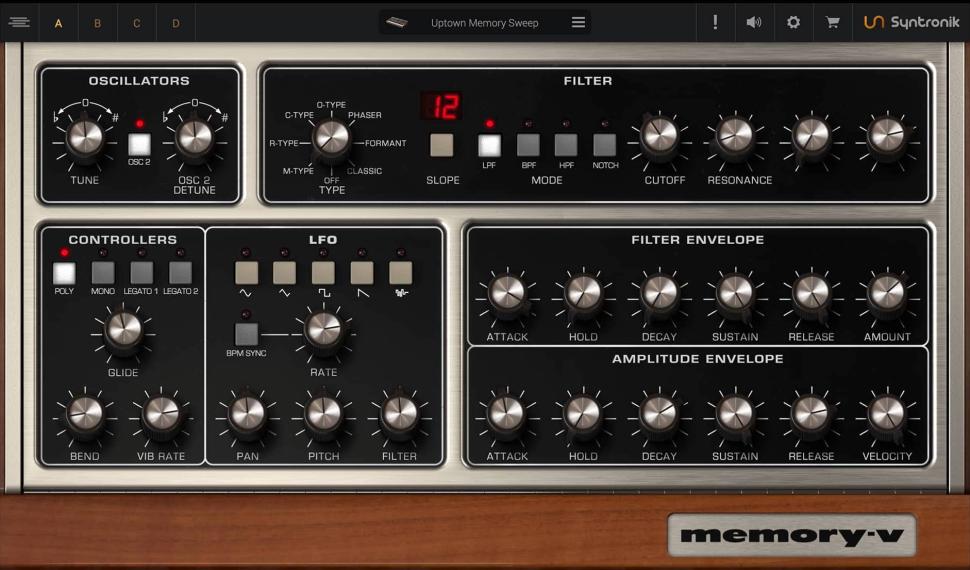
Task: Enable LEGATO 1 mode
Action: [142, 273]
